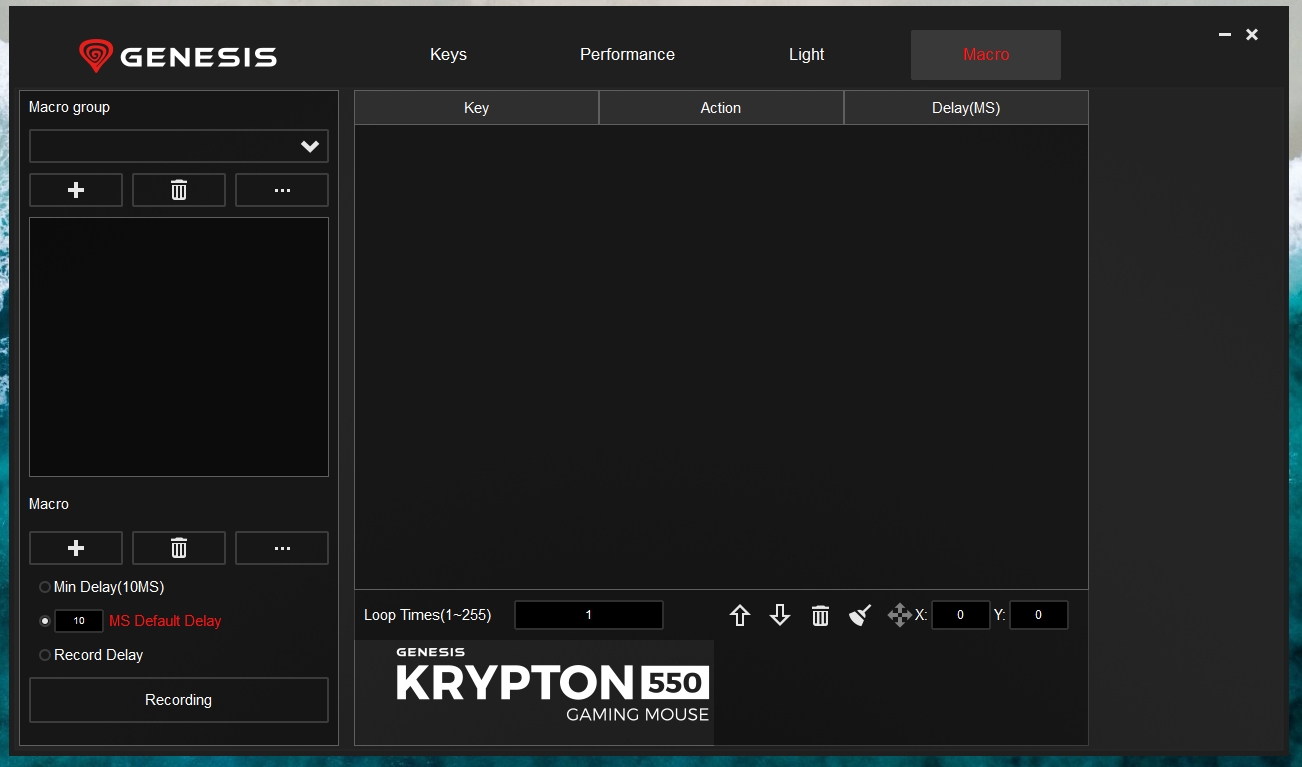Open macro group more options ellipsis

tap(282, 190)
